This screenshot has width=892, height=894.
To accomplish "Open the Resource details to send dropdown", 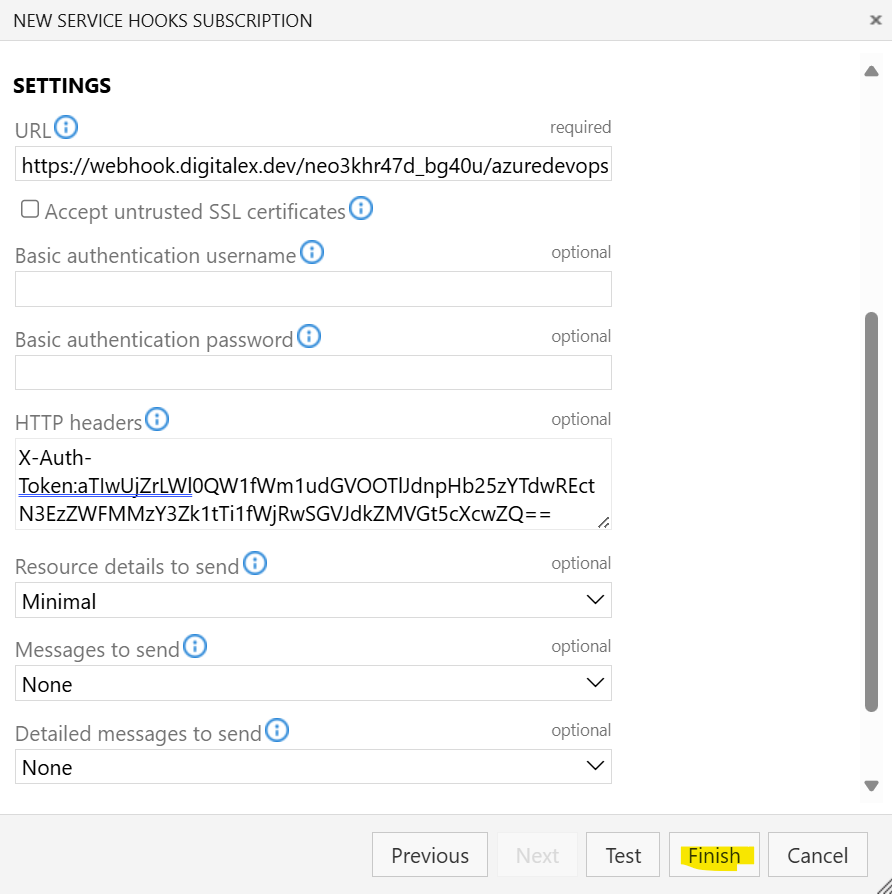I will point(313,601).
